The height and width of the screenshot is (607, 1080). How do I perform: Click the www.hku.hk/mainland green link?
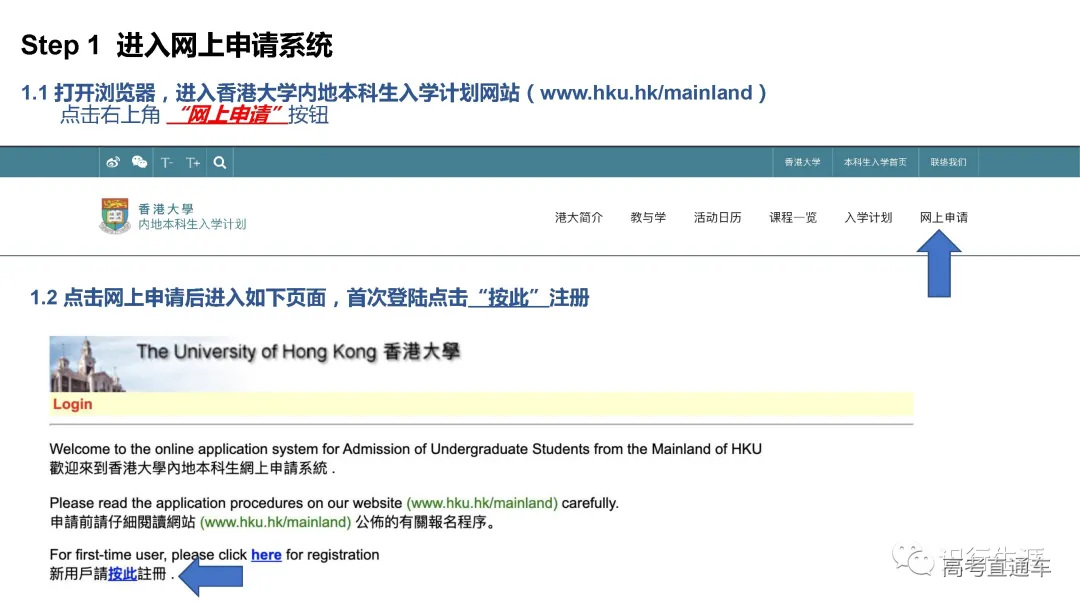482,503
